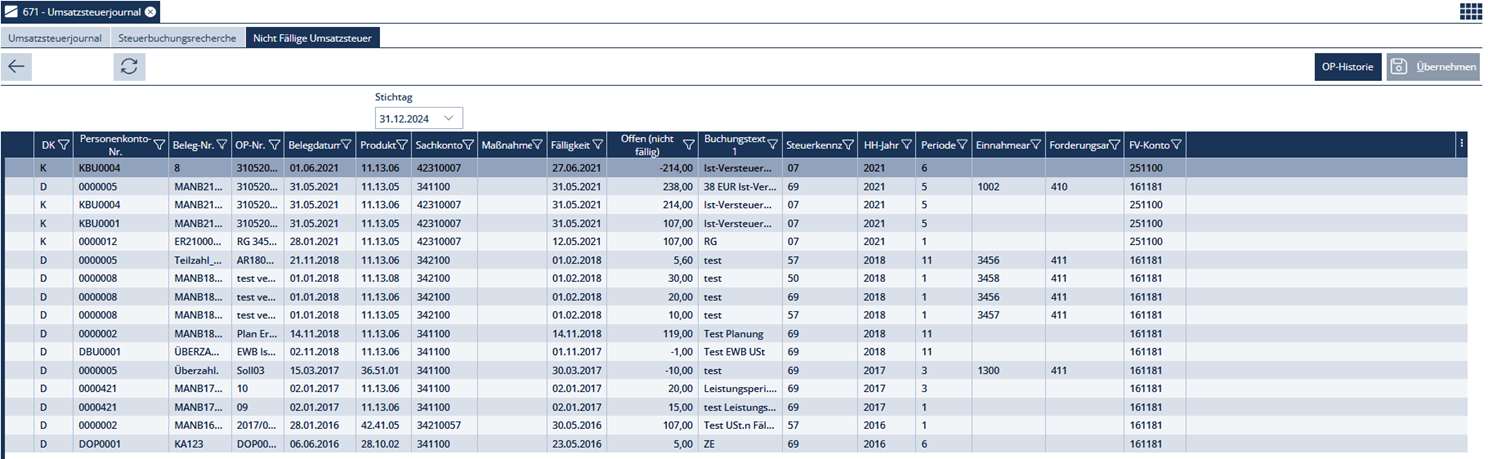Close the 671 Umsatzsteuerjournal window tab
This screenshot has height=459, width=1488.
coord(150,12)
